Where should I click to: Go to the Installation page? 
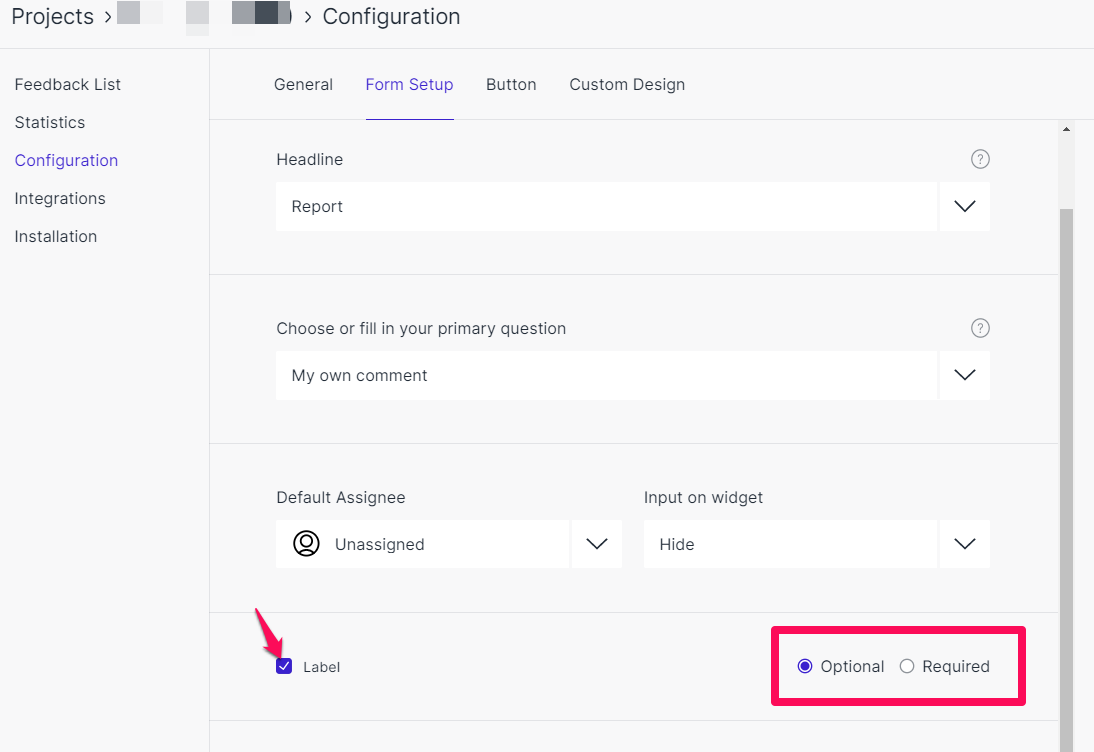click(x=56, y=237)
